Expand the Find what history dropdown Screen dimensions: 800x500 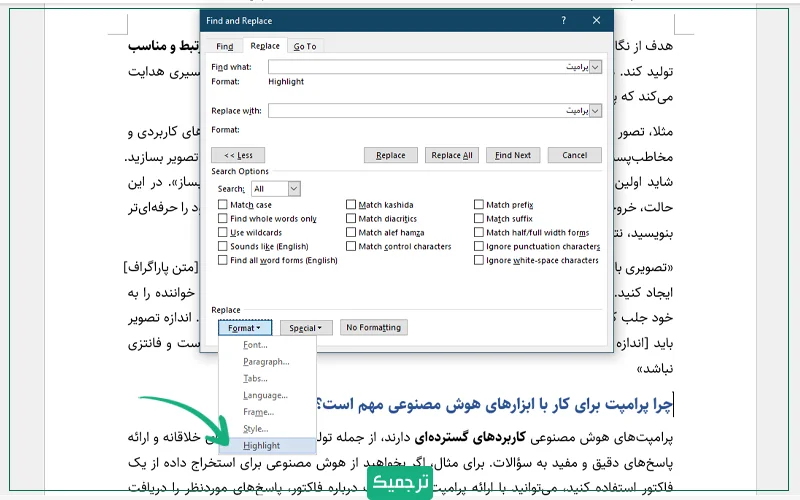(x=596, y=67)
